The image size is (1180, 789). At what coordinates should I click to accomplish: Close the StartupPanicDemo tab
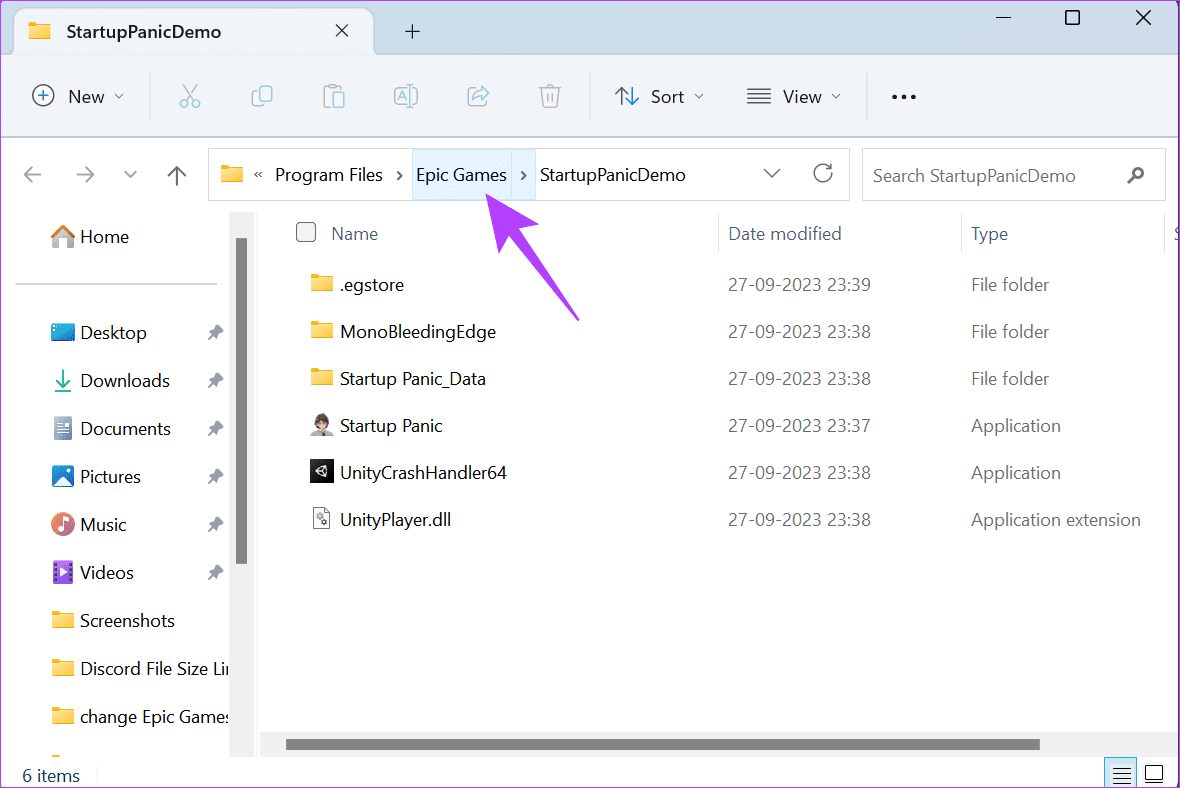click(342, 31)
